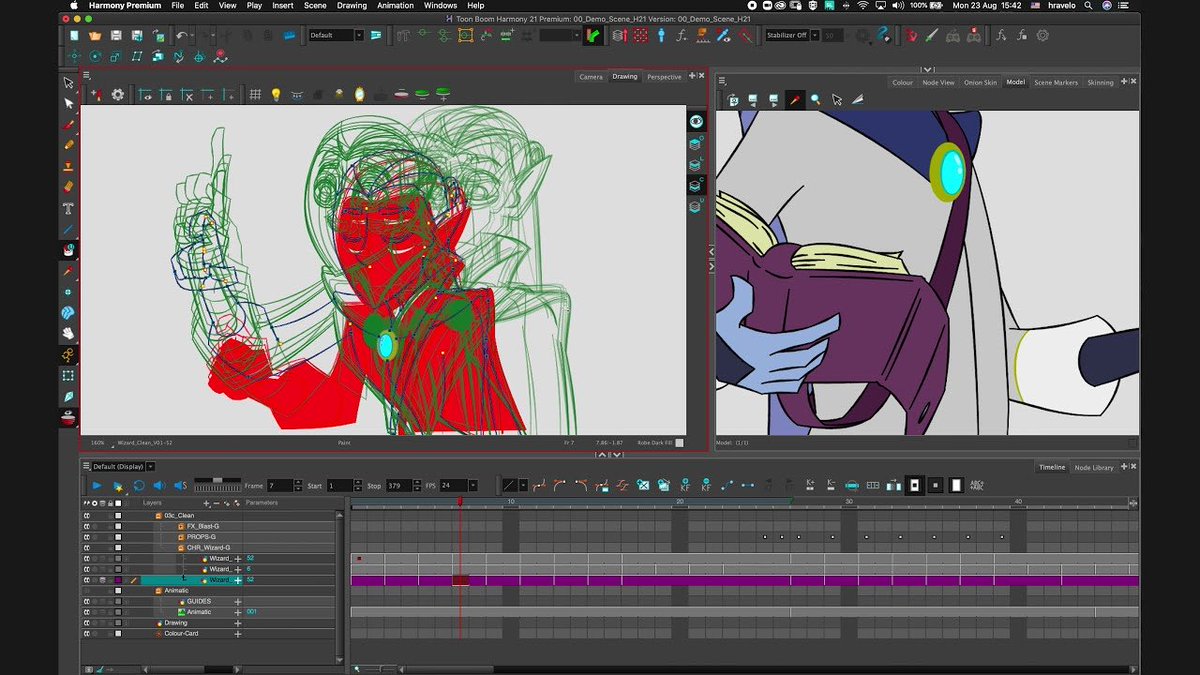The width and height of the screenshot is (1200, 675).
Task: Toggle visibility of FX_Blast-G layer
Action: (x=87, y=526)
